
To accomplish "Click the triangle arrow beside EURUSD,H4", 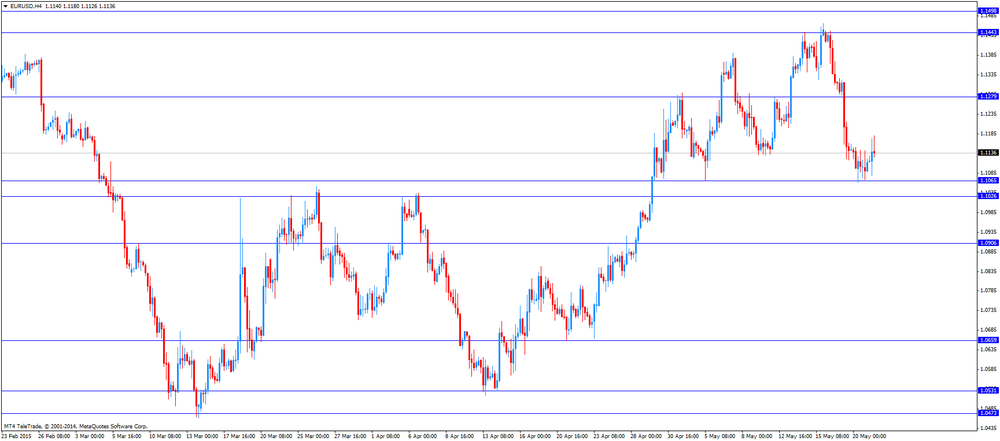I will coord(5,5).
